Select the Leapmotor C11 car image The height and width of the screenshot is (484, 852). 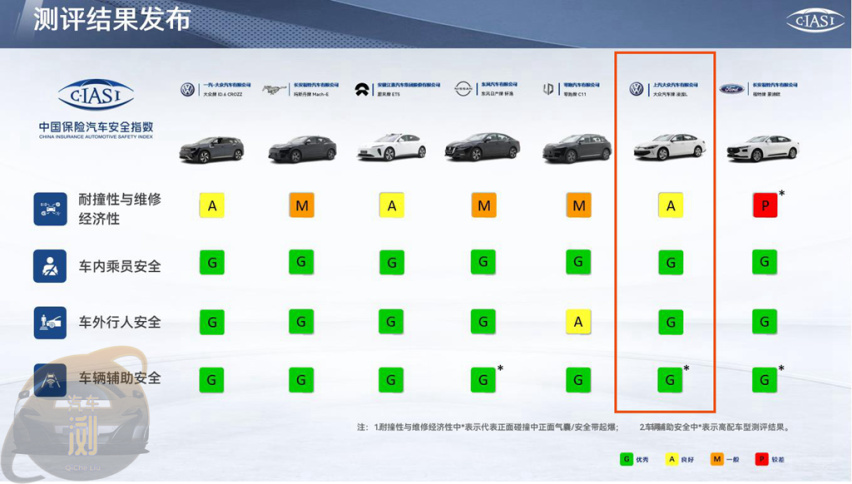tap(577, 148)
